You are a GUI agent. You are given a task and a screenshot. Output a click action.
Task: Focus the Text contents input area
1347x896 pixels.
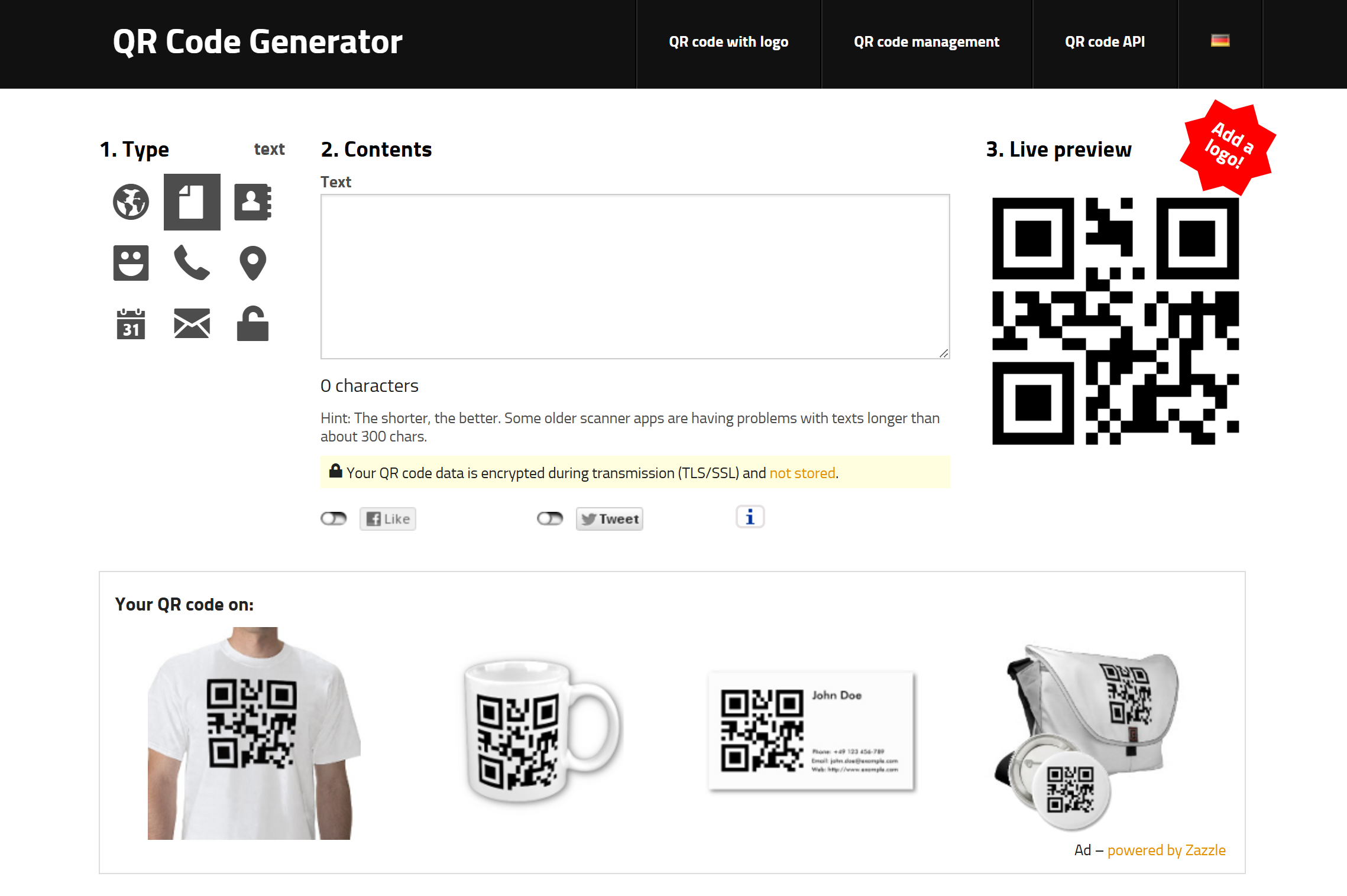[x=635, y=277]
